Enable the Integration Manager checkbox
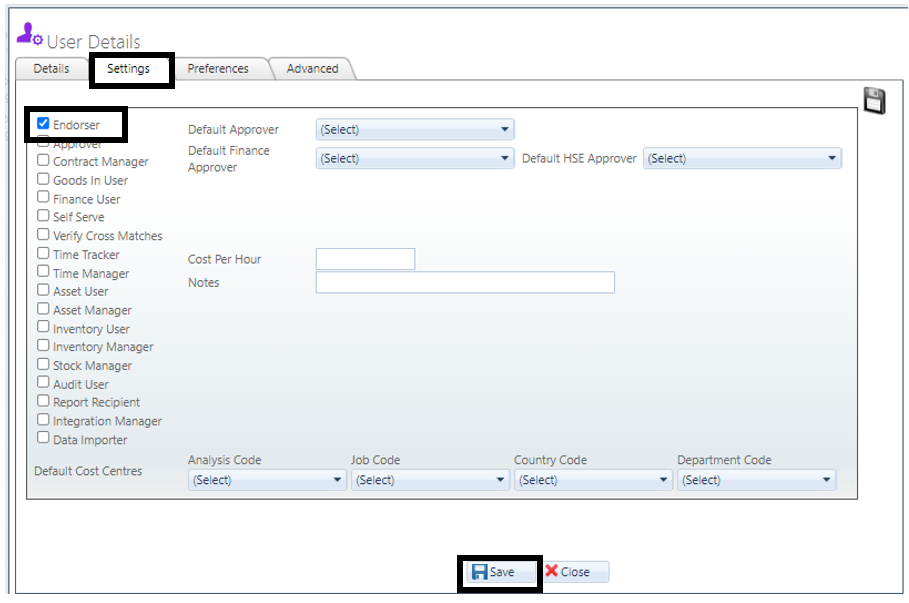Image resolution: width=909 pixels, height=603 pixels. [43, 419]
